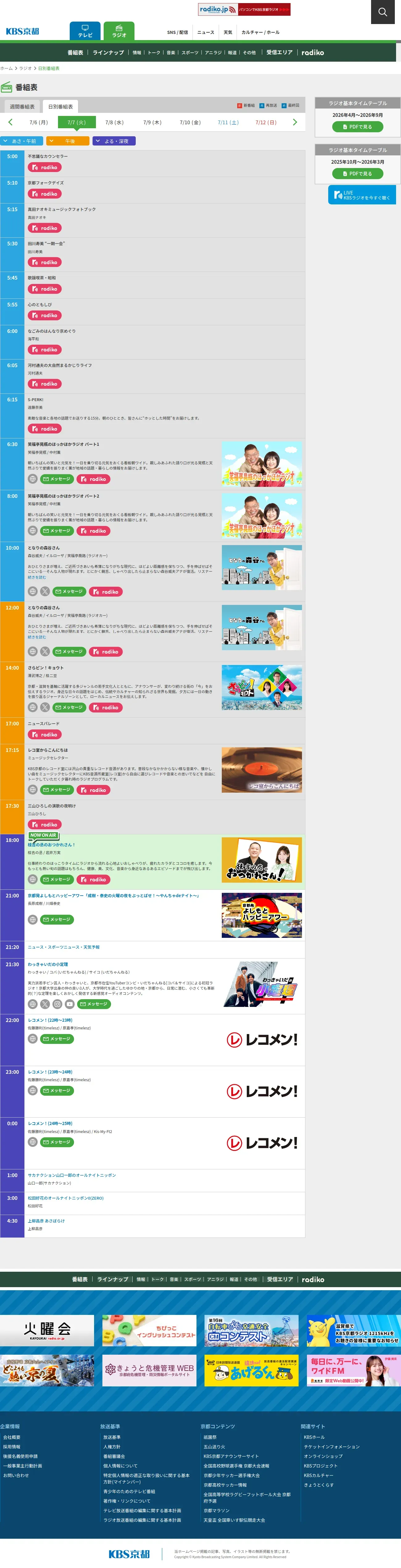Expand 続きを読む for 10:00 となりの森谷さん
This screenshot has width=401, height=1568.
click(x=37, y=577)
